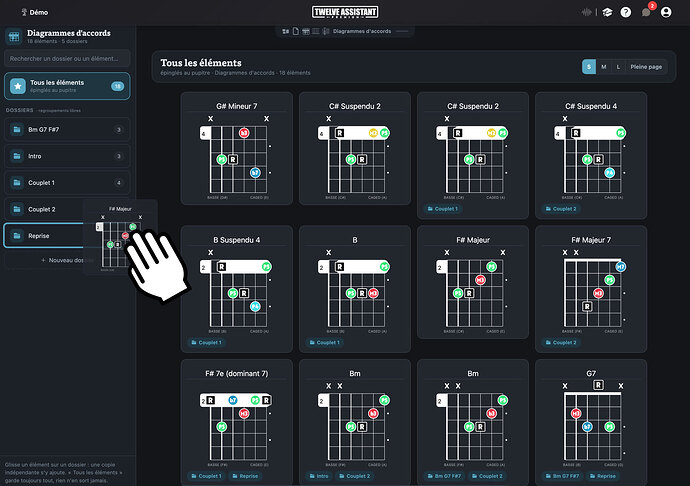Open the chat messages notification icon
The width and height of the screenshot is (690, 486).
point(646,12)
